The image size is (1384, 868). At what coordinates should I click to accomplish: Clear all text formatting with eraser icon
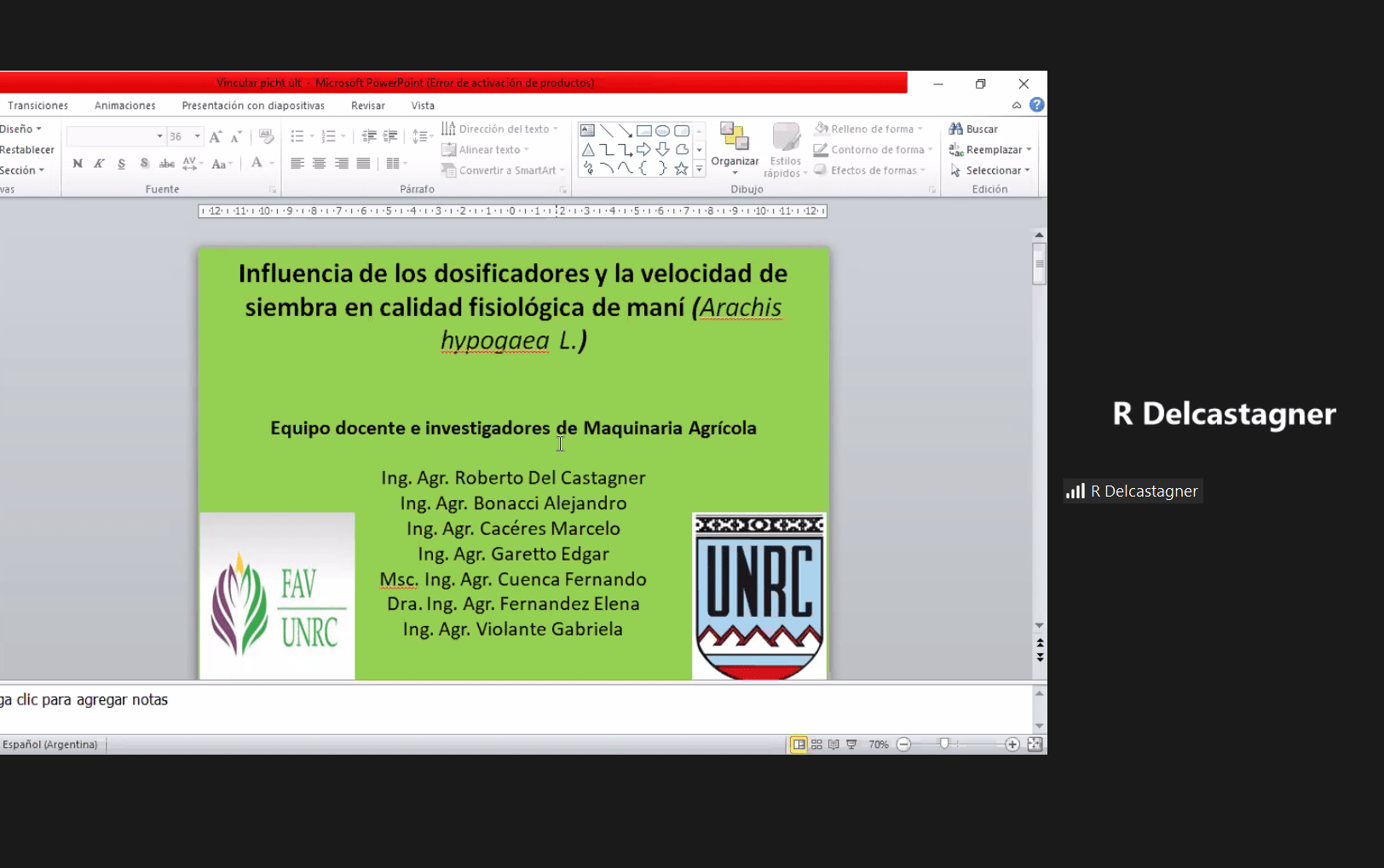[x=266, y=136]
